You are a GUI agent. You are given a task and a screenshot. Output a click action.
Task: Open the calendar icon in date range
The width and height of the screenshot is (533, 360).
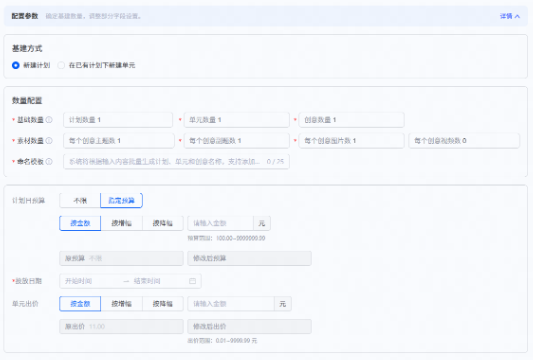[192, 281]
